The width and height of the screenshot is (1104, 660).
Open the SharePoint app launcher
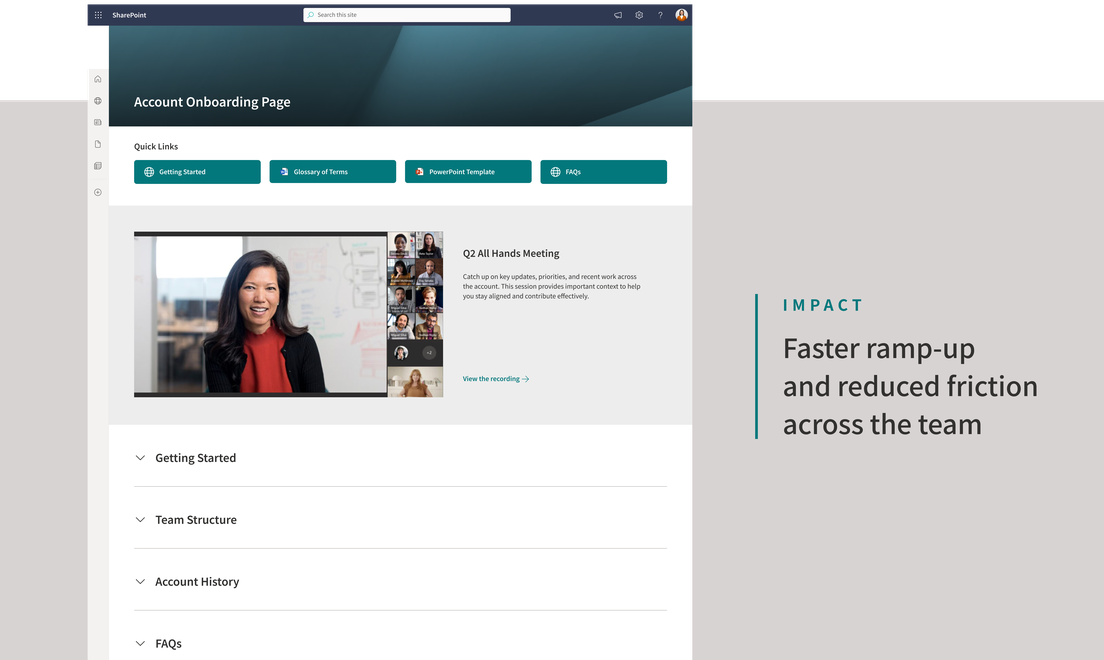(x=98, y=14)
